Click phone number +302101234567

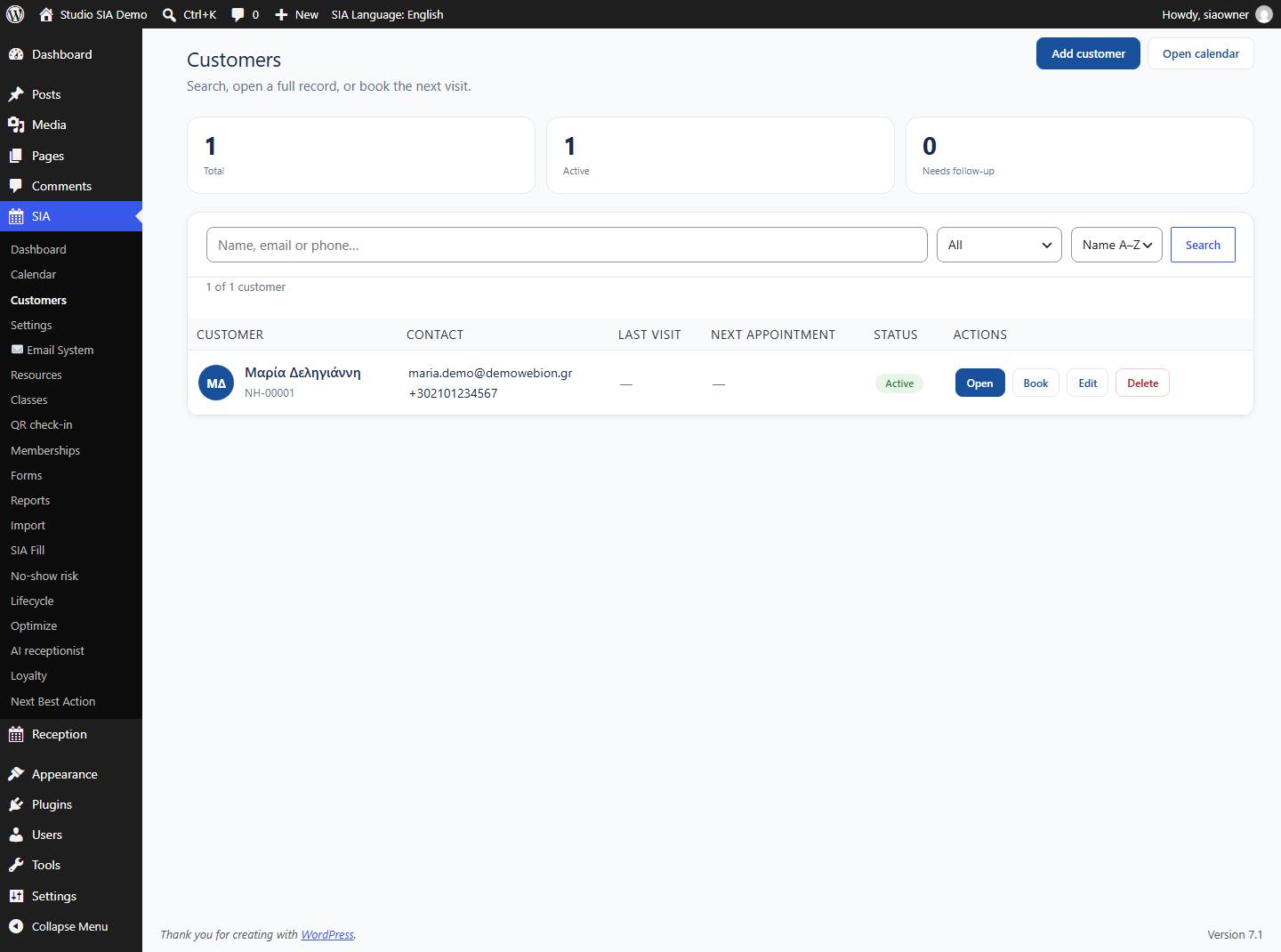click(x=453, y=393)
